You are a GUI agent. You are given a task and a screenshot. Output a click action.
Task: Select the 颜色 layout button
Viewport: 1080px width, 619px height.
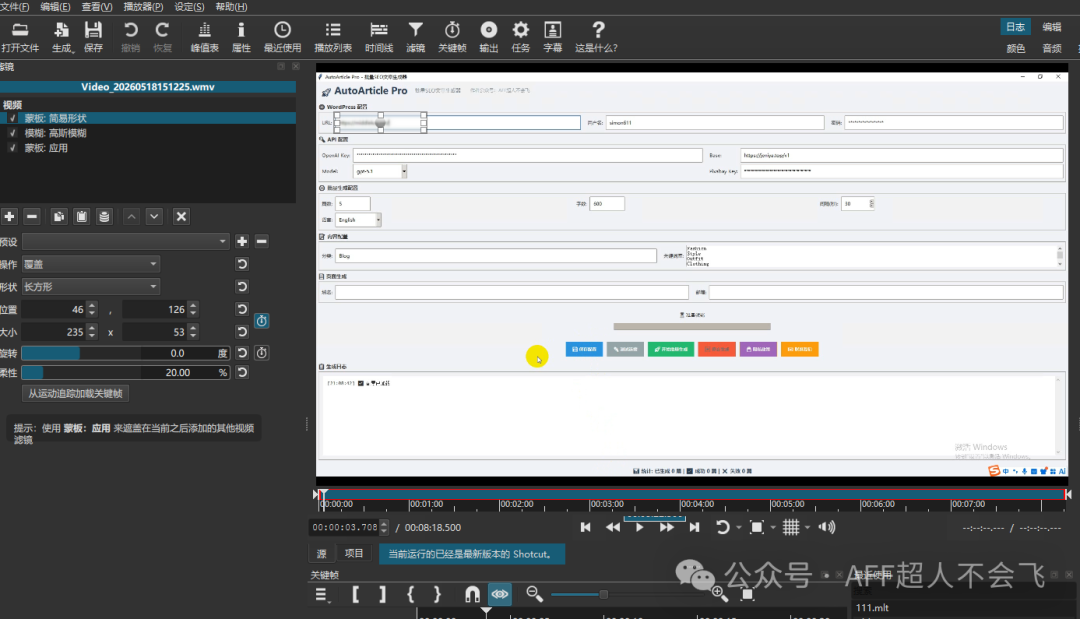(x=1015, y=48)
